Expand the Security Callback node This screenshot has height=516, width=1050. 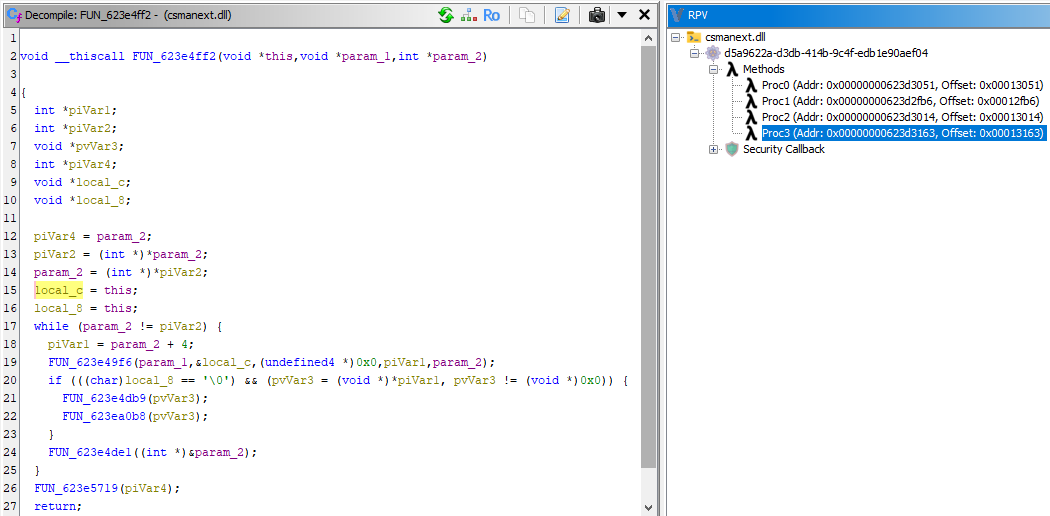tap(714, 150)
